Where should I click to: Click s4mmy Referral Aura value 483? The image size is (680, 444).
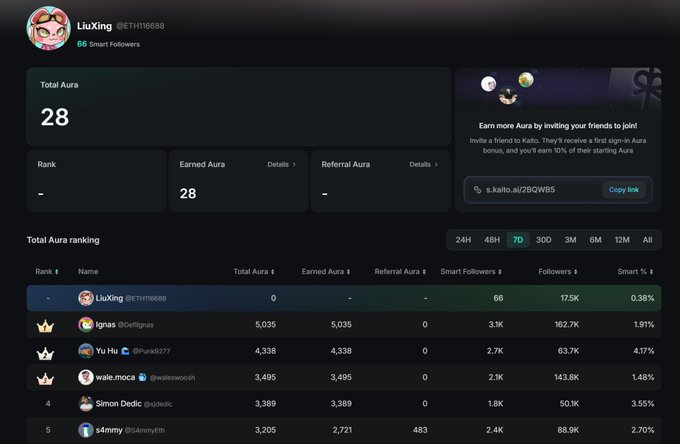coord(420,430)
